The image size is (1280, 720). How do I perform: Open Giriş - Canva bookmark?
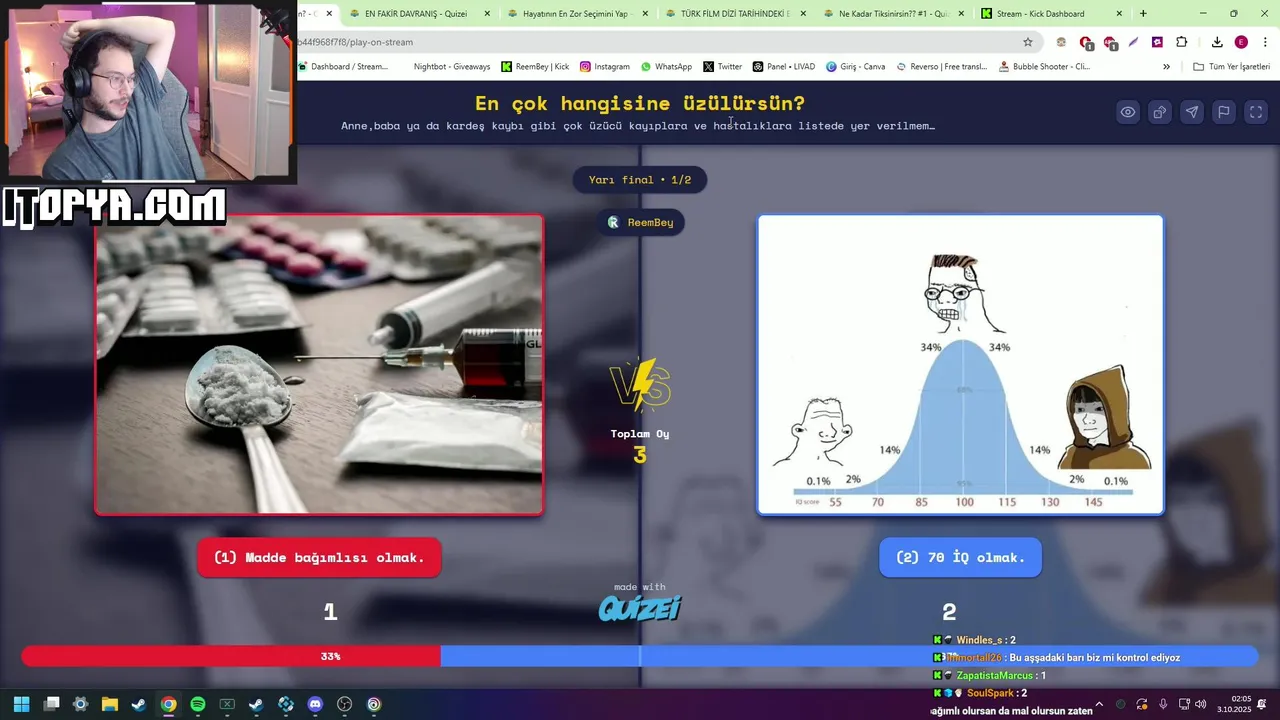855,67
